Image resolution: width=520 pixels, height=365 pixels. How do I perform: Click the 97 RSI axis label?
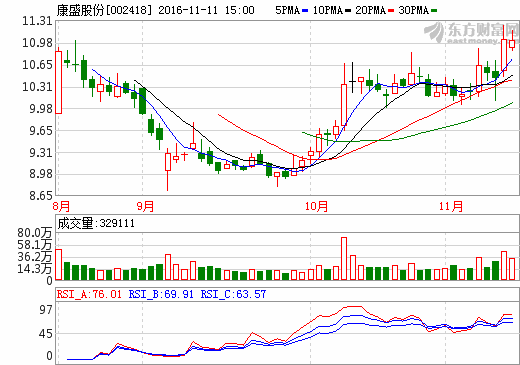point(46,310)
